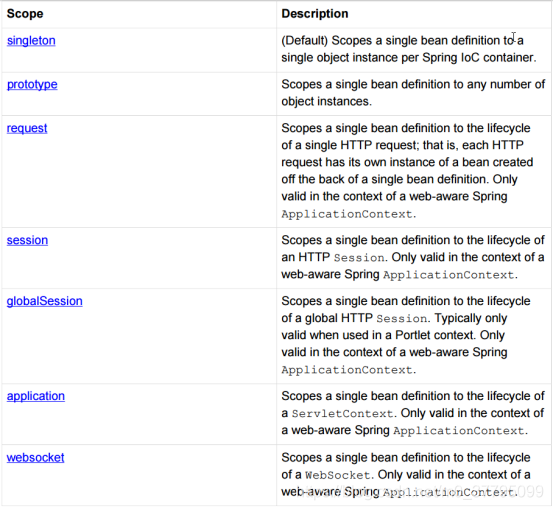The height and width of the screenshot is (510, 553).
Task: Select the singleton description starting '(Default) Scopes'
Action: click(409, 49)
